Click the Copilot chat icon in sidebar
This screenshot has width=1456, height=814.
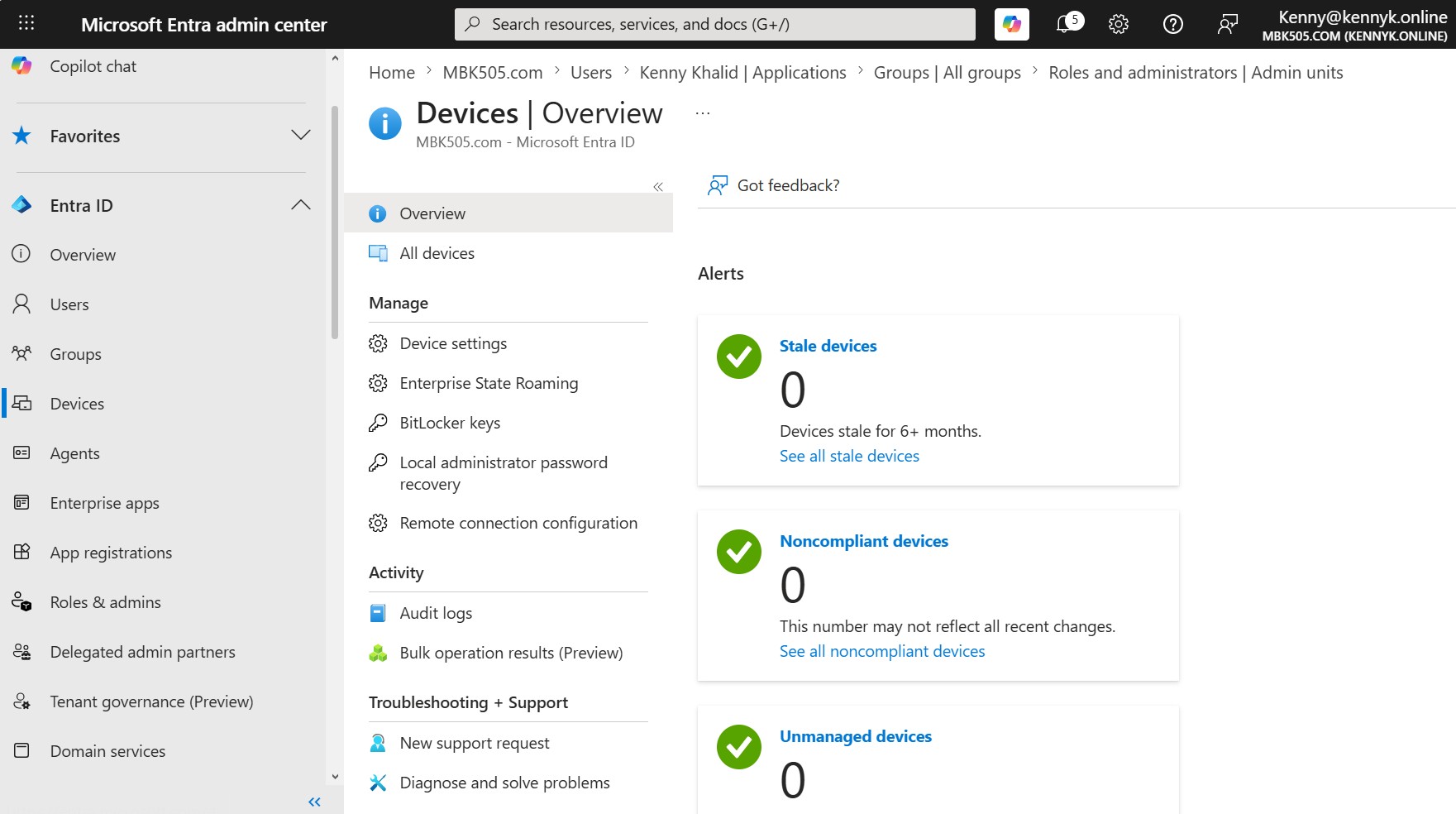[x=21, y=66]
